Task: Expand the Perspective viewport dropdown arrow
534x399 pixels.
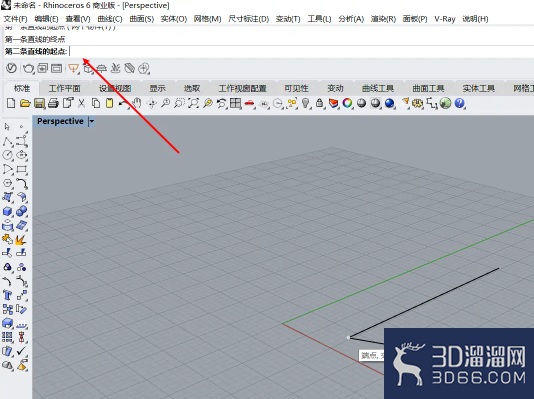Action: 92,121
